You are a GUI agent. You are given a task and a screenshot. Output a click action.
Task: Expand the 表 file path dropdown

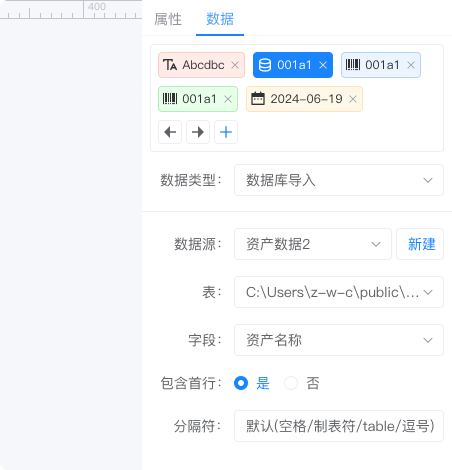point(339,292)
